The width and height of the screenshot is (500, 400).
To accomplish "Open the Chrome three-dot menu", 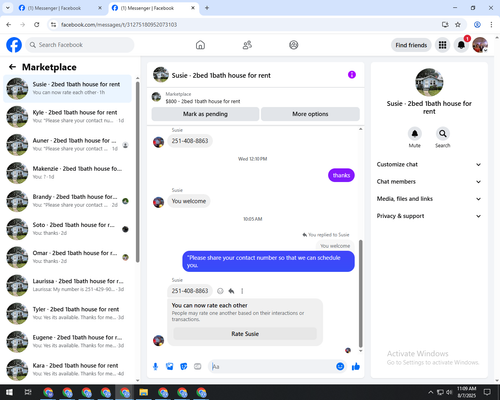I will (491, 25).
